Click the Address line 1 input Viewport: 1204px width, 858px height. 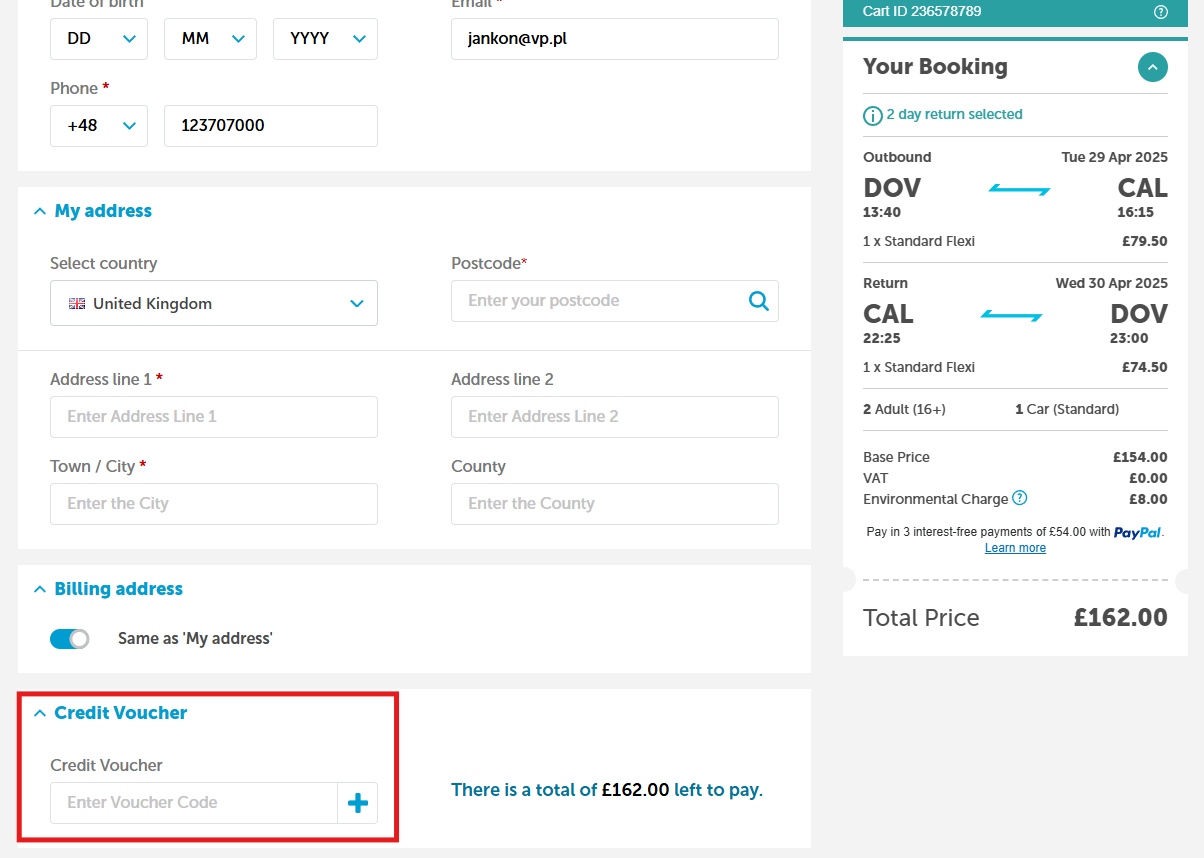[214, 417]
